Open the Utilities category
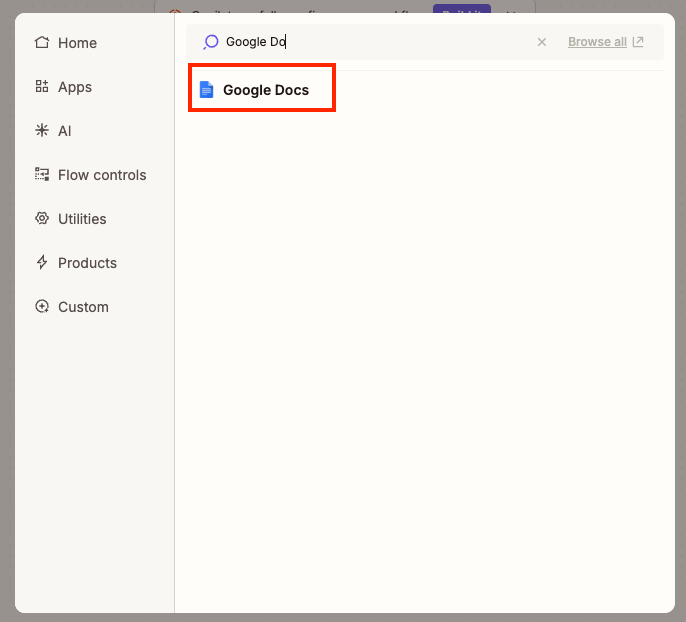 click(70, 219)
